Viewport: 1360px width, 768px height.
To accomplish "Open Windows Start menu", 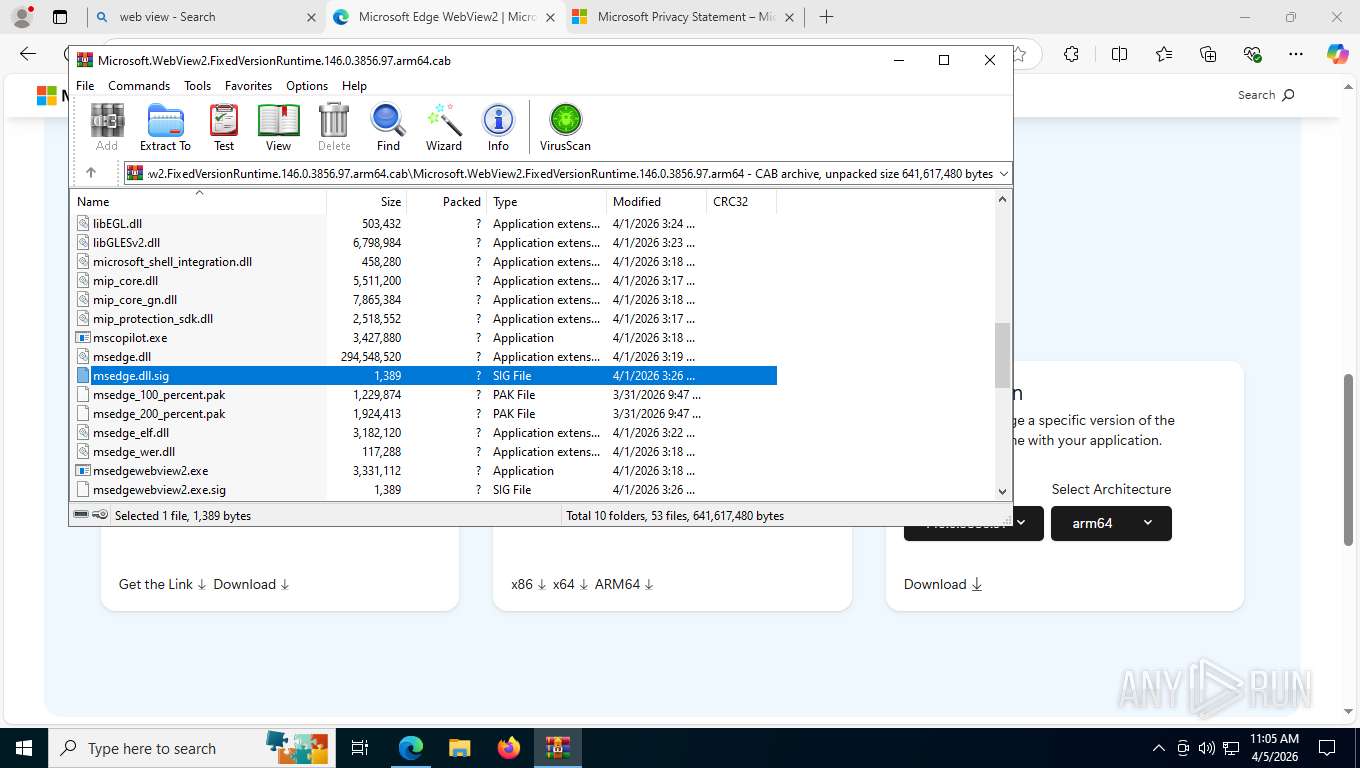I will [x=24, y=748].
